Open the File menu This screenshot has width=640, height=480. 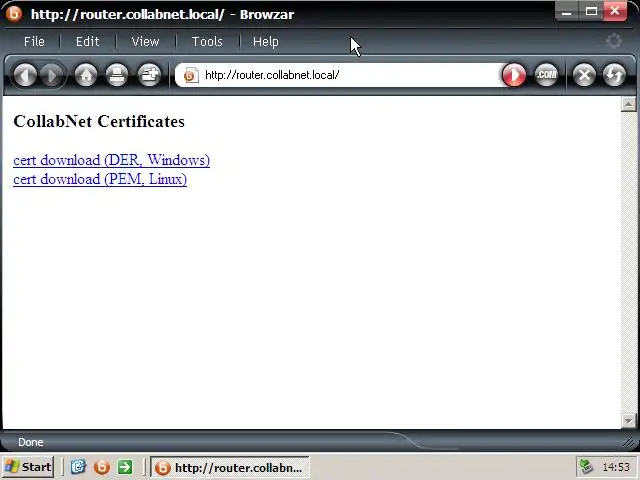pyautogui.click(x=34, y=41)
